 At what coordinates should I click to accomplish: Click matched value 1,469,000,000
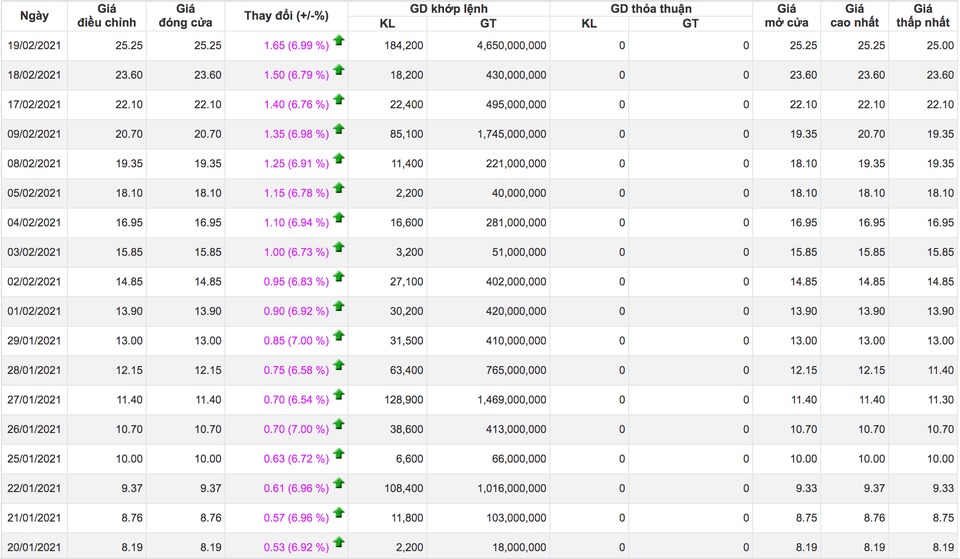[512, 400]
